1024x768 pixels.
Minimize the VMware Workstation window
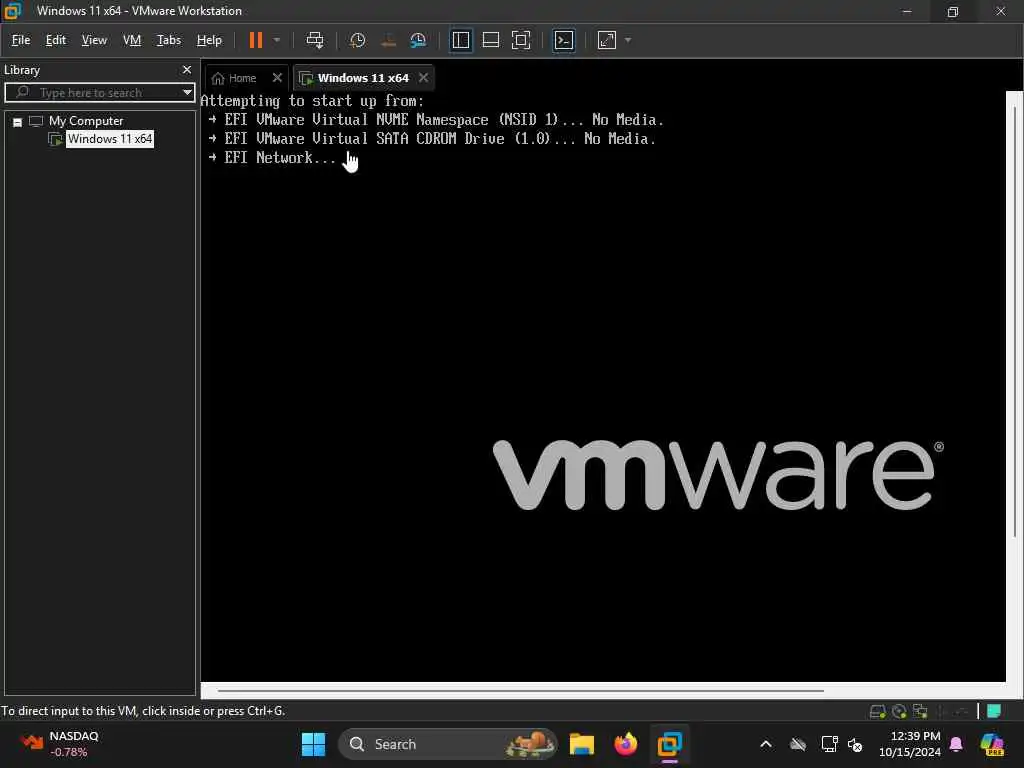(x=906, y=11)
